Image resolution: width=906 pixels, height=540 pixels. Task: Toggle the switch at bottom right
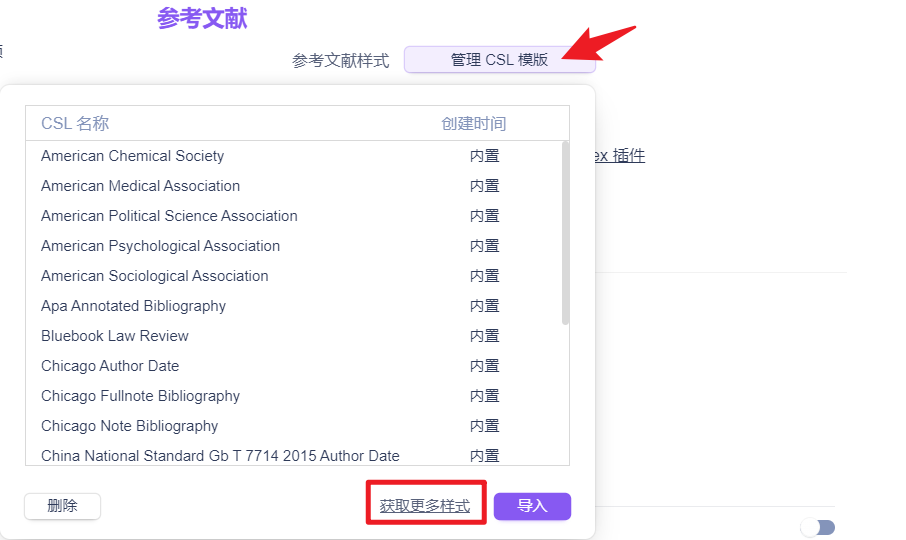(818, 527)
